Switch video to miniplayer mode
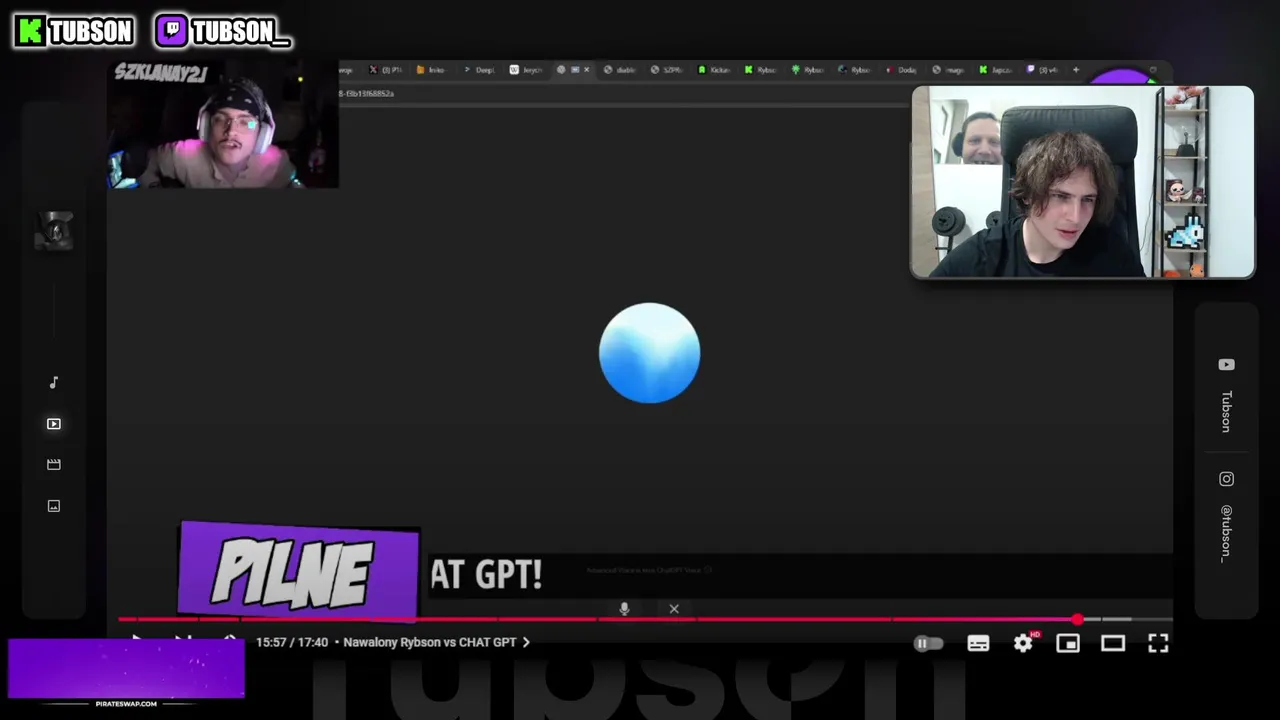Image resolution: width=1280 pixels, height=720 pixels. click(1068, 643)
